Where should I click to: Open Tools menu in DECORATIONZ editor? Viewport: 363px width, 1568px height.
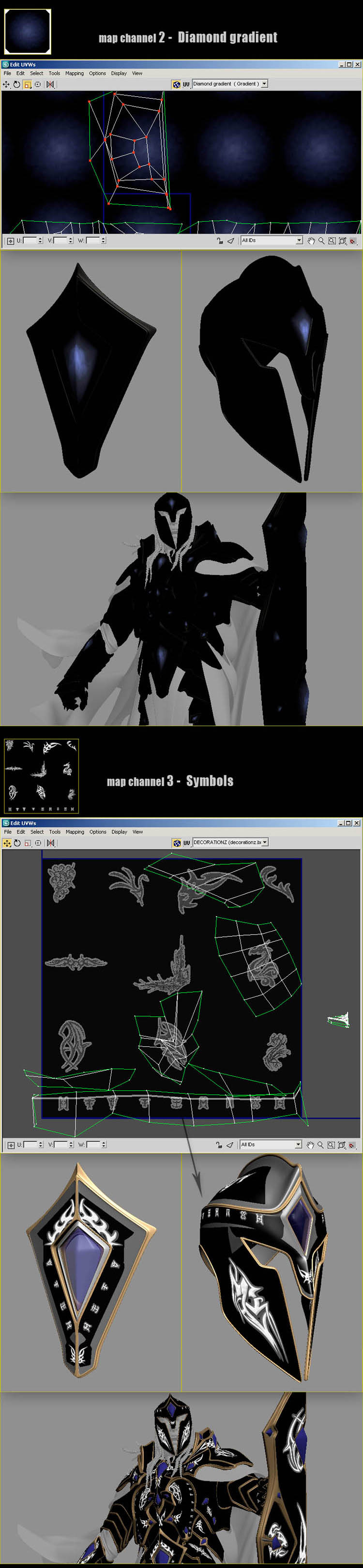pos(55,832)
